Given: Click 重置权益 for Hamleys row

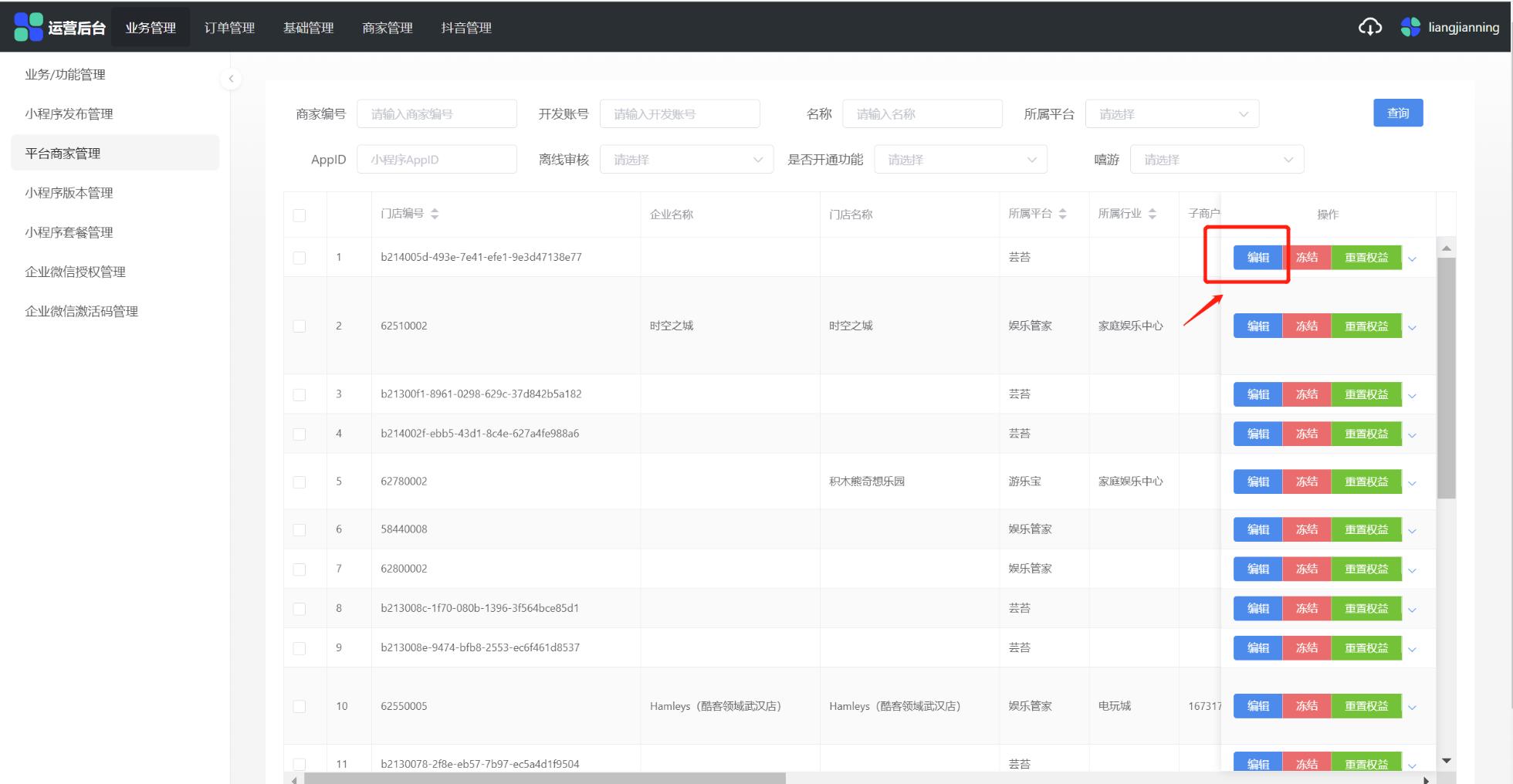Looking at the screenshot, I should coord(1366,707).
